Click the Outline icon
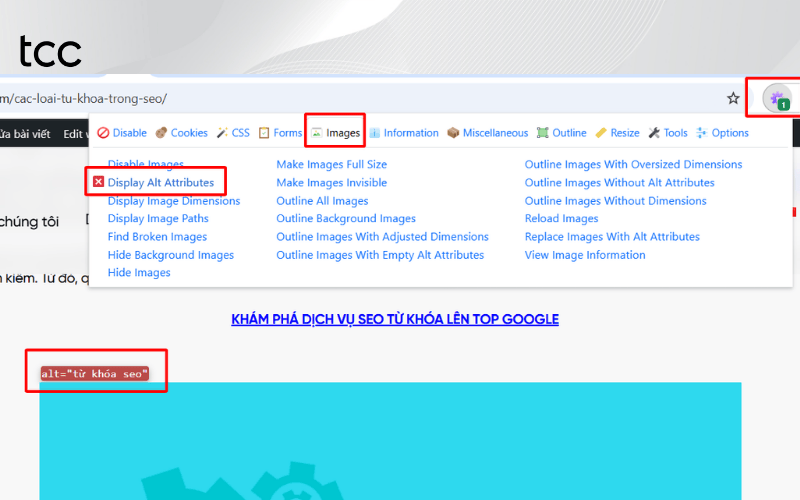The image size is (800, 500). click(x=542, y=133)
